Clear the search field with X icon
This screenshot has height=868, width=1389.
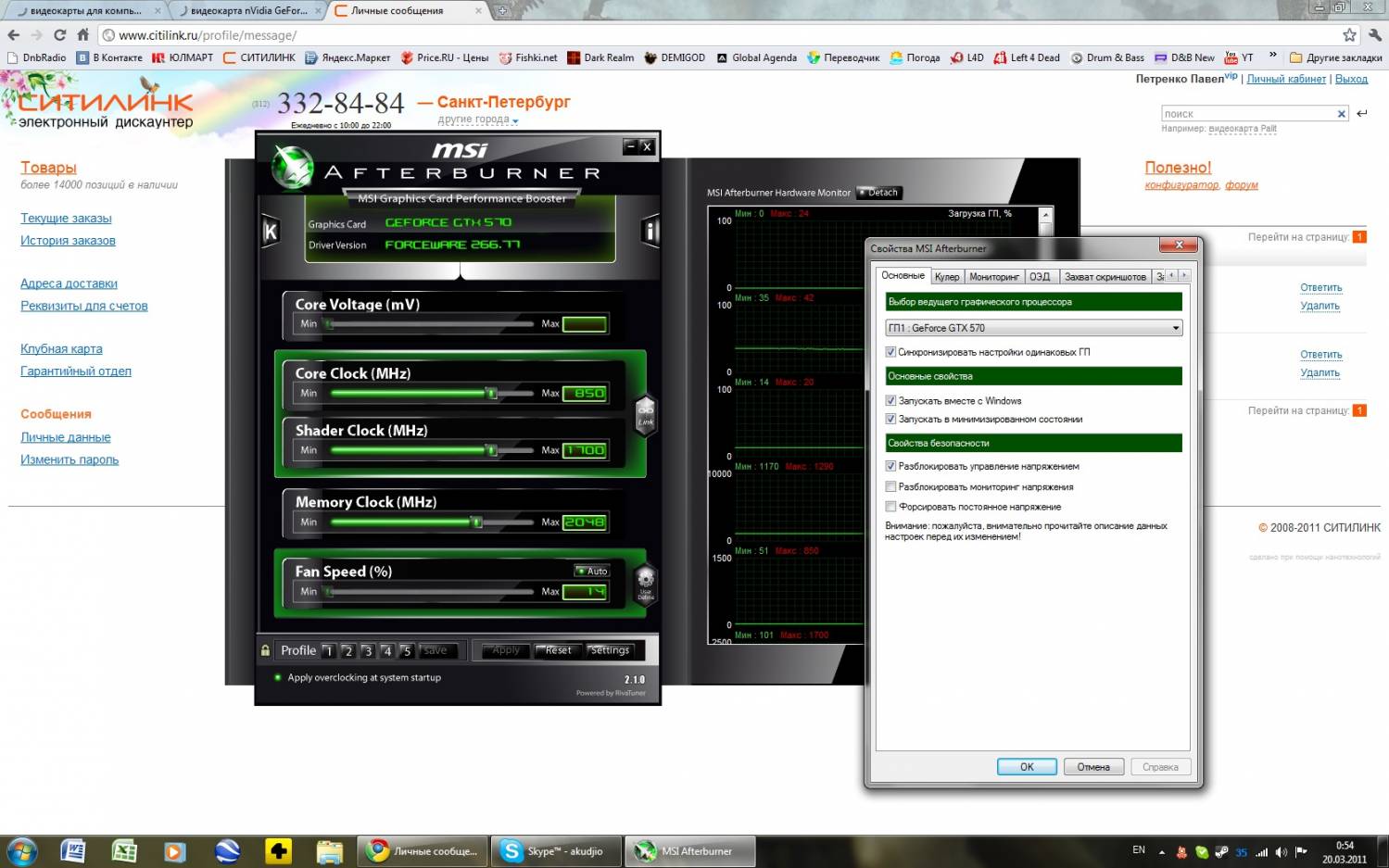1341,114
